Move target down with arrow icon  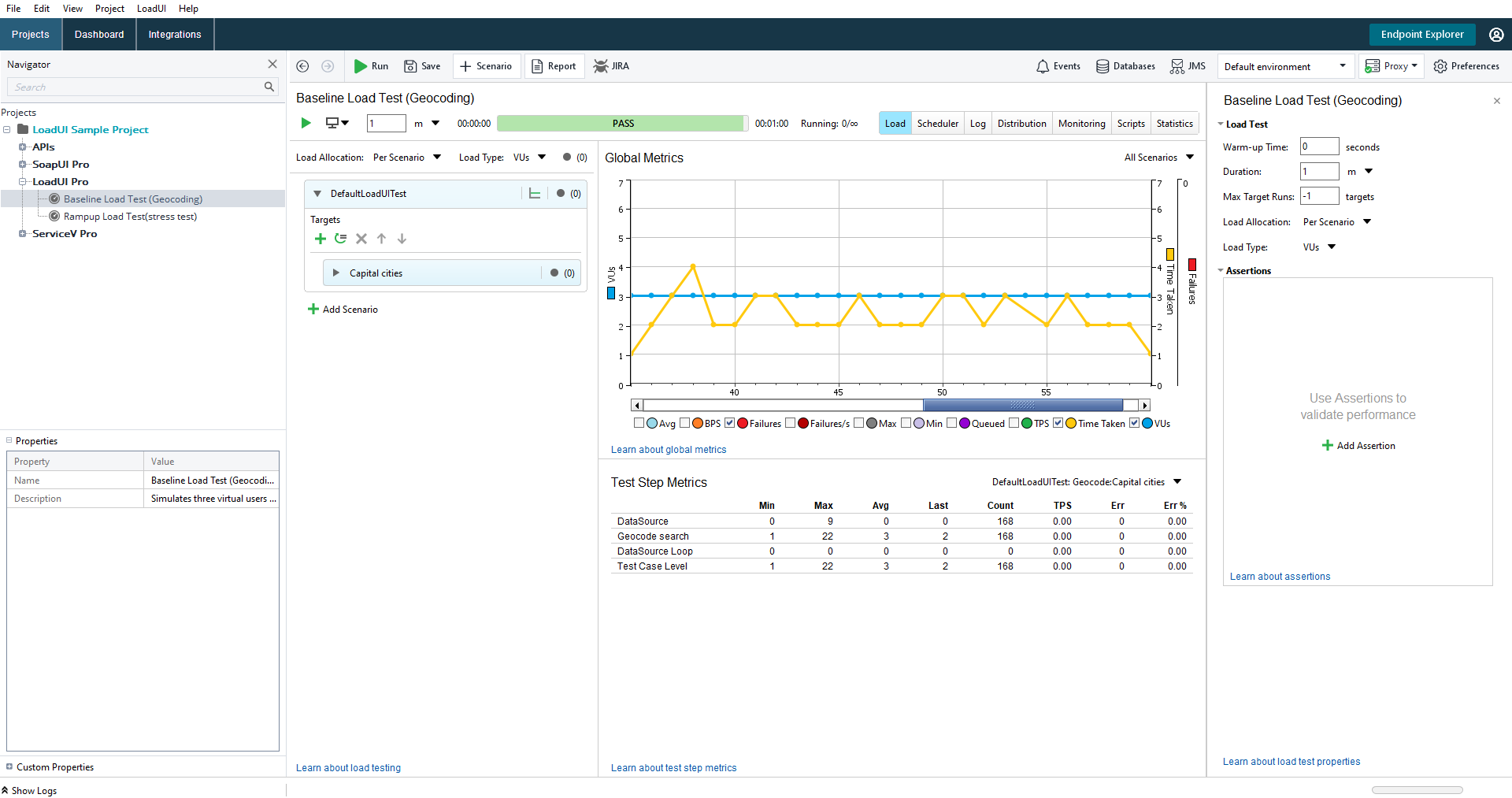coord(402,239)
